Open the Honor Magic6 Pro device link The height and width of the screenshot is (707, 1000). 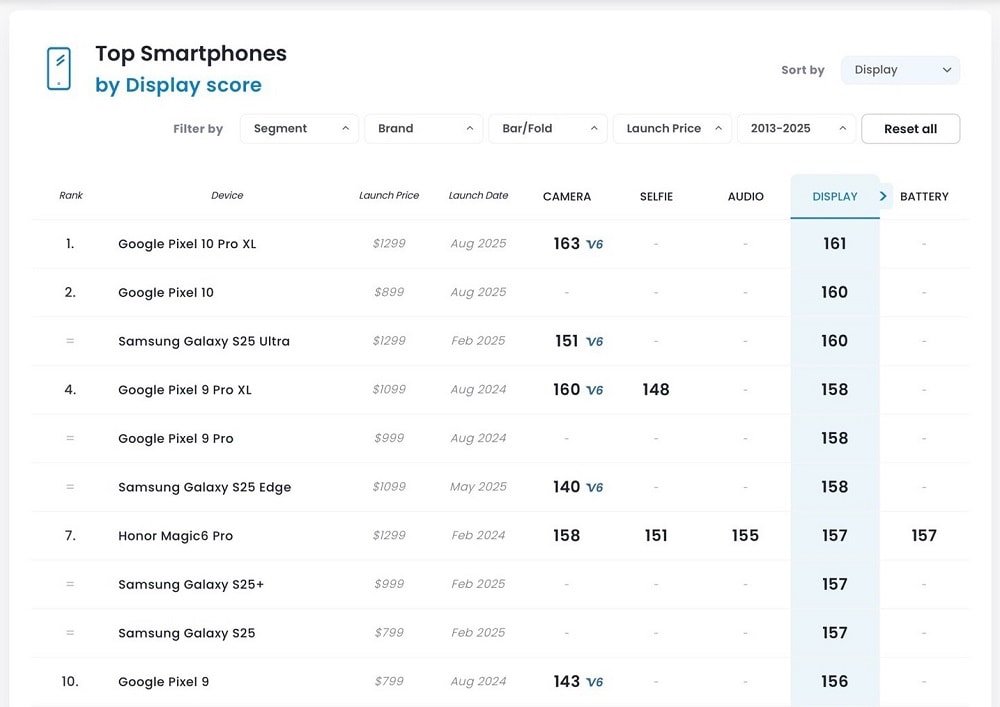tap(175, 536)
